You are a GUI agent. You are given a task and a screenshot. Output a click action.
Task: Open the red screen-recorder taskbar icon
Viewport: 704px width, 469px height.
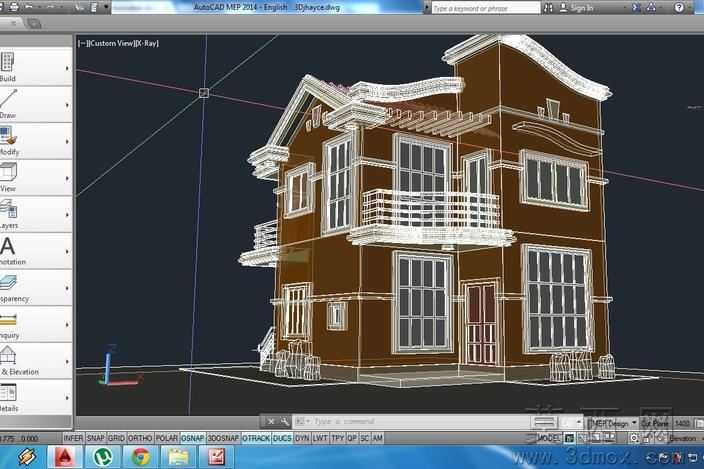[x=216, y=457]
